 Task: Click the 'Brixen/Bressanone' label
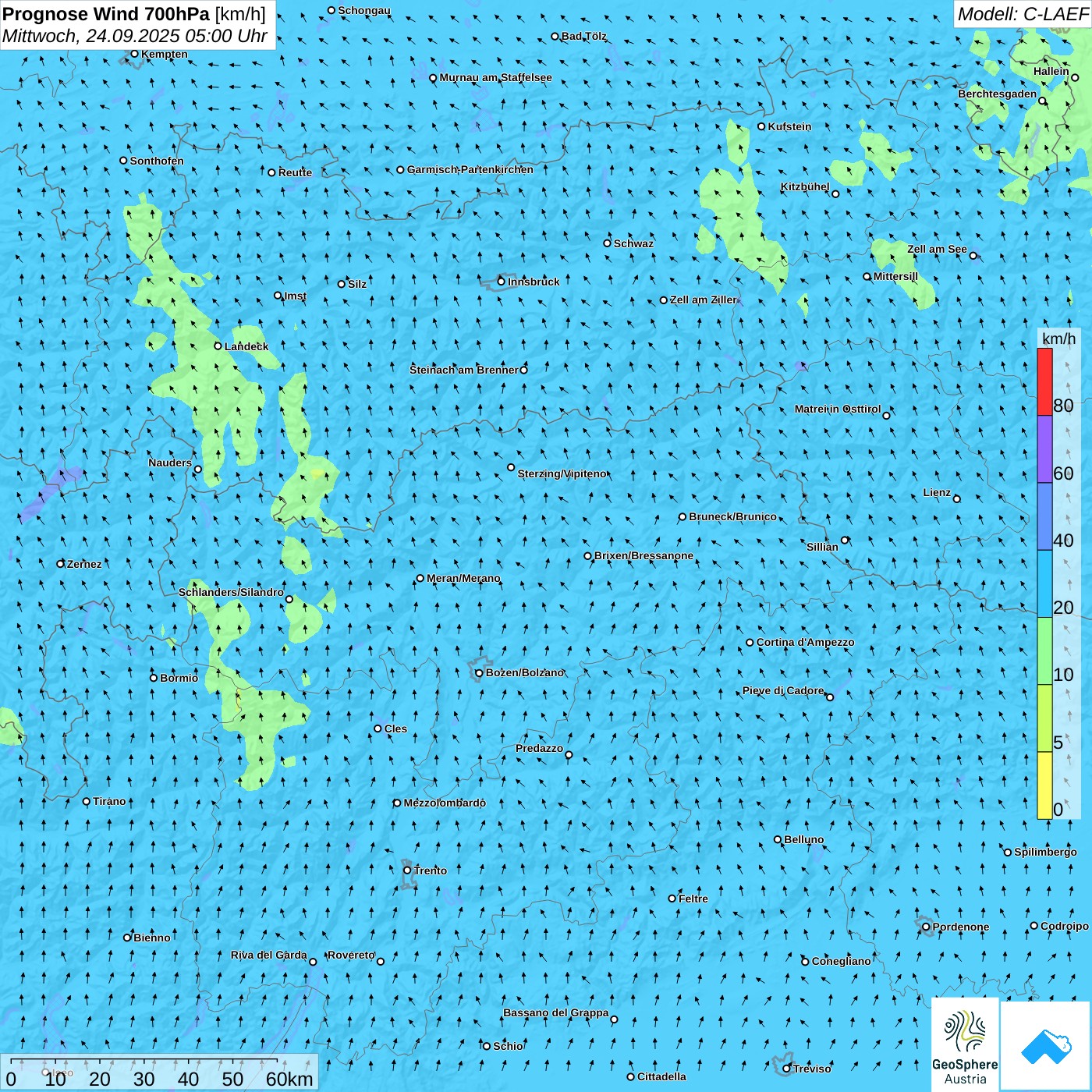[x=643, y=555]
